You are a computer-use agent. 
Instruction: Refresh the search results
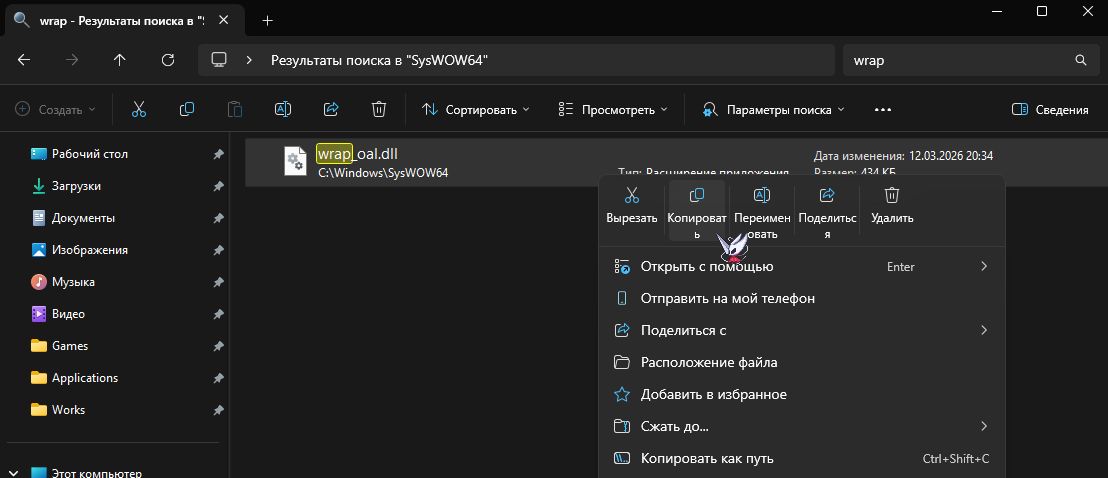(167, 60)
